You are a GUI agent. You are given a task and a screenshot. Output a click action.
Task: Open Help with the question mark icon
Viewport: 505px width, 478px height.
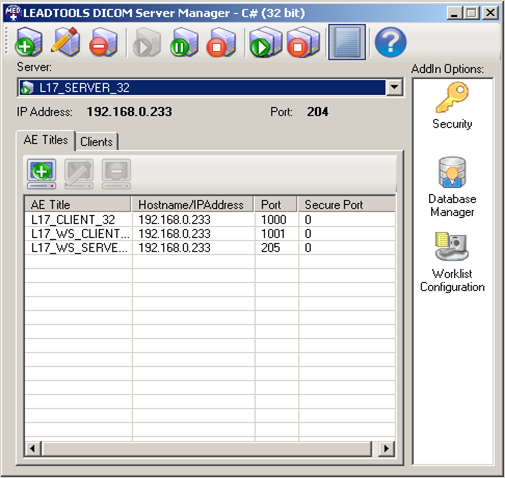click(391, 42)
